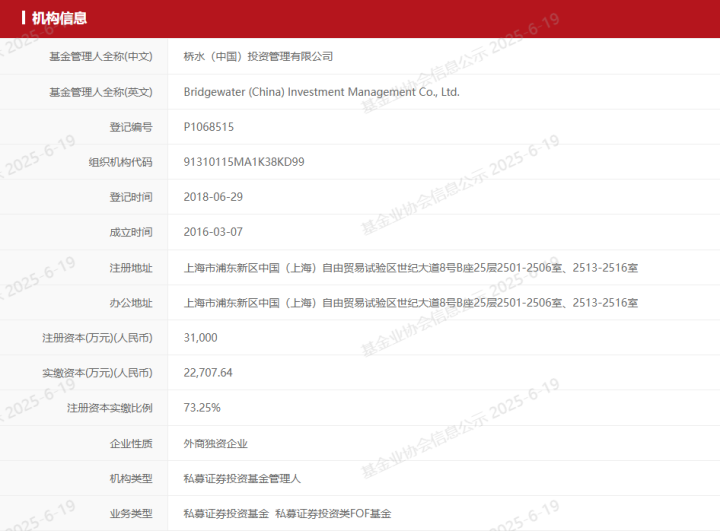The height and width of the screenshot is (531, 720).
Task: Click registered capital value 31,000
Action: [201, 338]
